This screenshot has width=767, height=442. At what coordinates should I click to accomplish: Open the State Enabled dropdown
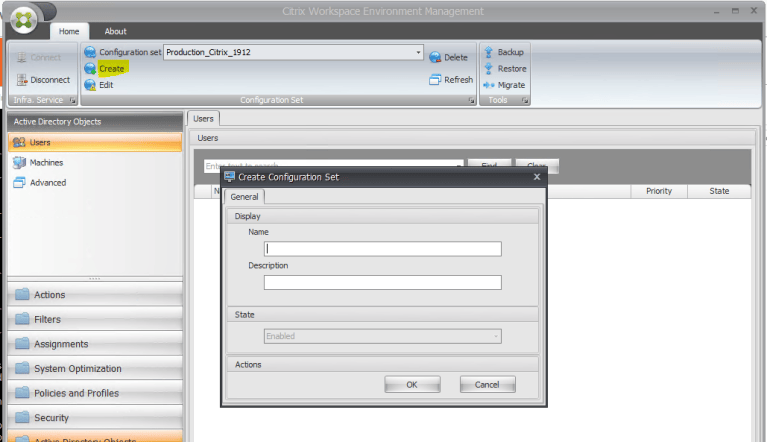pyautogui.click(x=496, y=336)
